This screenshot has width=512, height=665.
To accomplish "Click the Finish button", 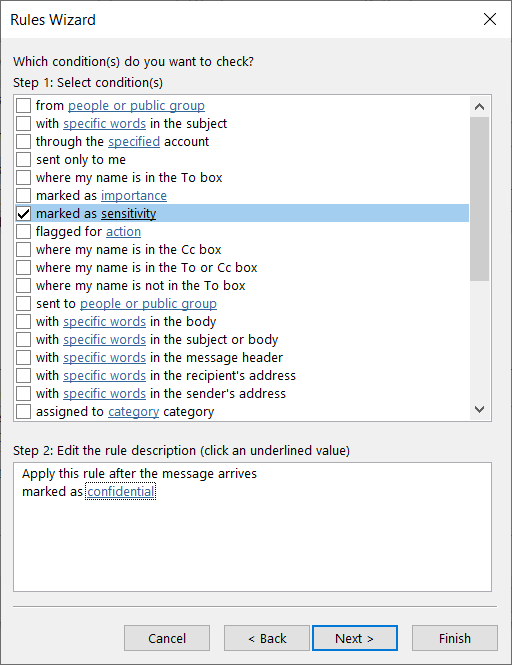I will (x=455, y=638).
